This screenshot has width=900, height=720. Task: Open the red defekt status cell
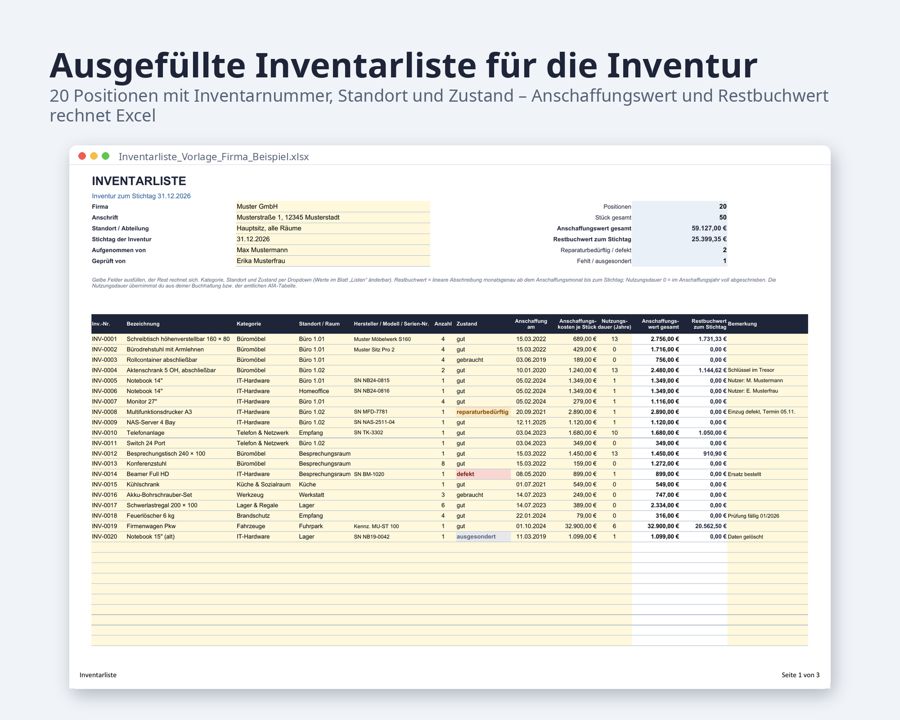(483, 474)
